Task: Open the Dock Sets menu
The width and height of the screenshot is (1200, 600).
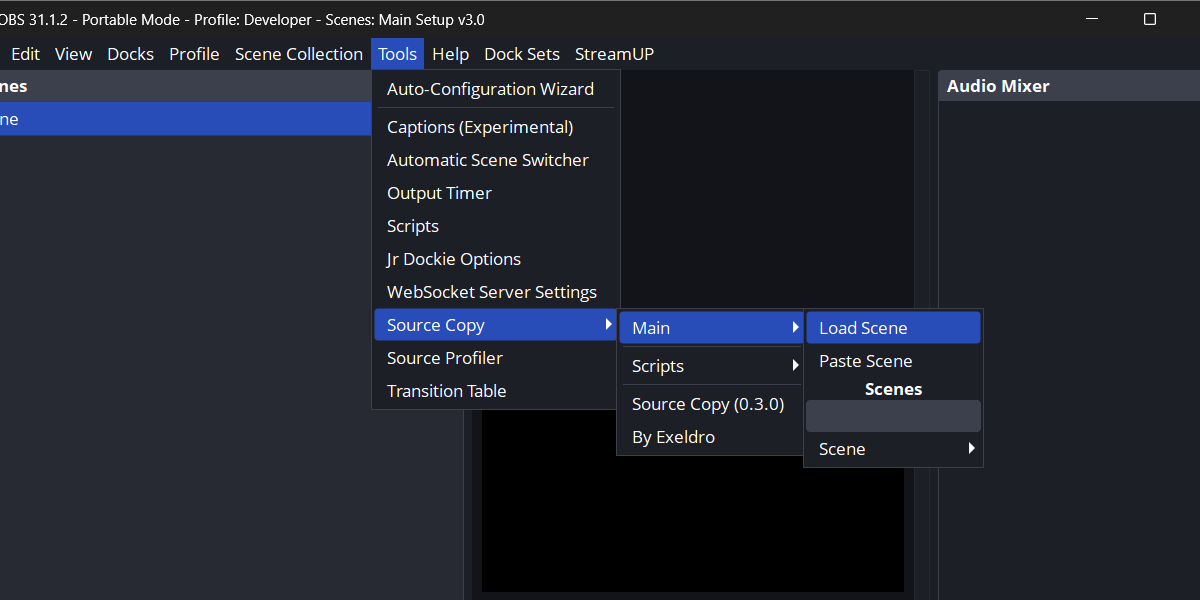Action: tap(522, 54)
